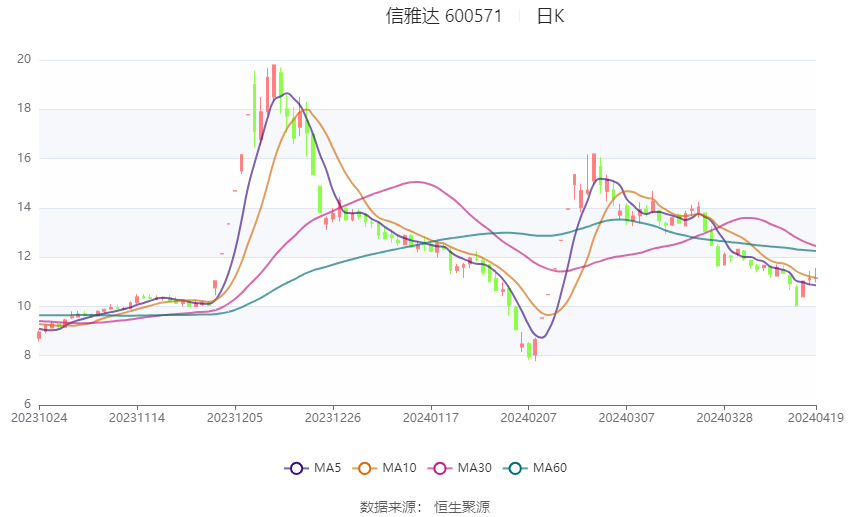This screenshot has width=850, height=517.
Task: Click y-axis value 8
Action: pyautogui.click(x=27, y=355)
